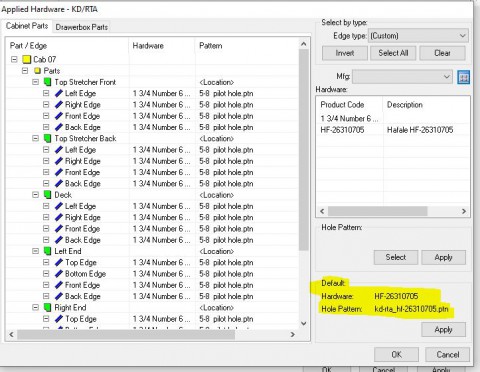Click the yellow Cab 07 cabinet icon
The width and height of the screenshot is (480, 372).
click(x=27, y=60)
